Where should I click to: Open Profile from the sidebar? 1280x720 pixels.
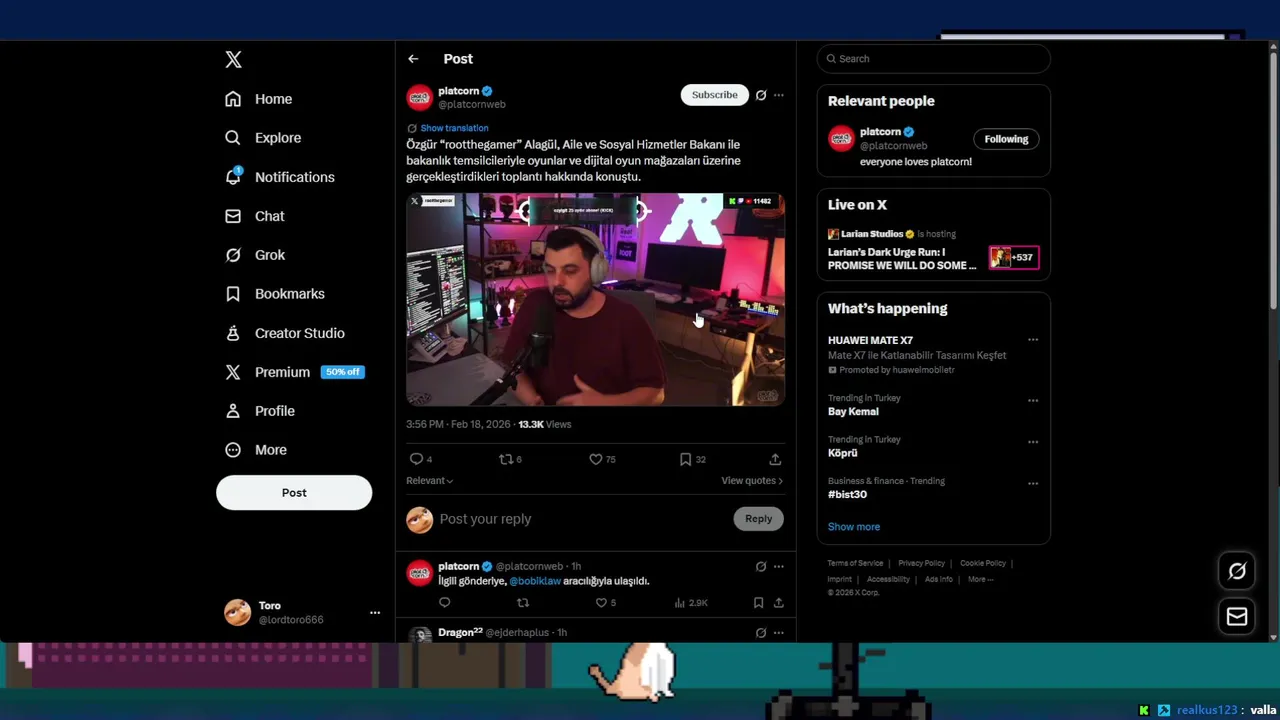click(x=259, y=411)
